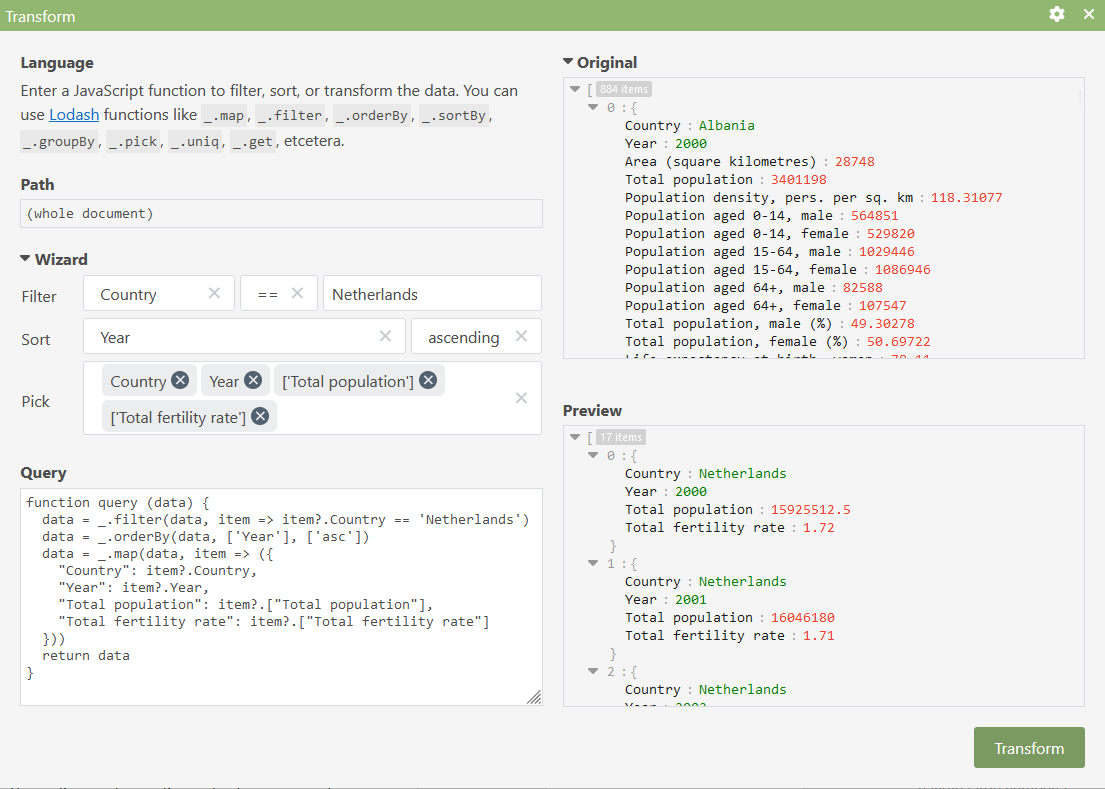Viewport: 1105px width, 789px height.
Task: Collapse item 2 in Preview tree
Action: pos(593,671)
